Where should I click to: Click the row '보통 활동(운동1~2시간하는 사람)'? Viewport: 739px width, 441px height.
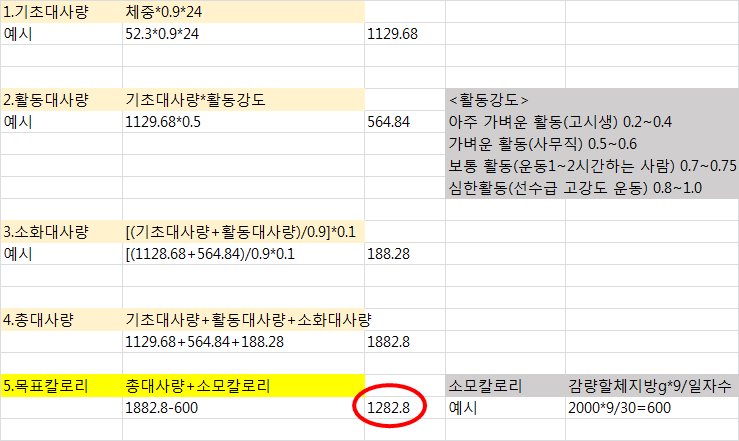click(592, 166)
